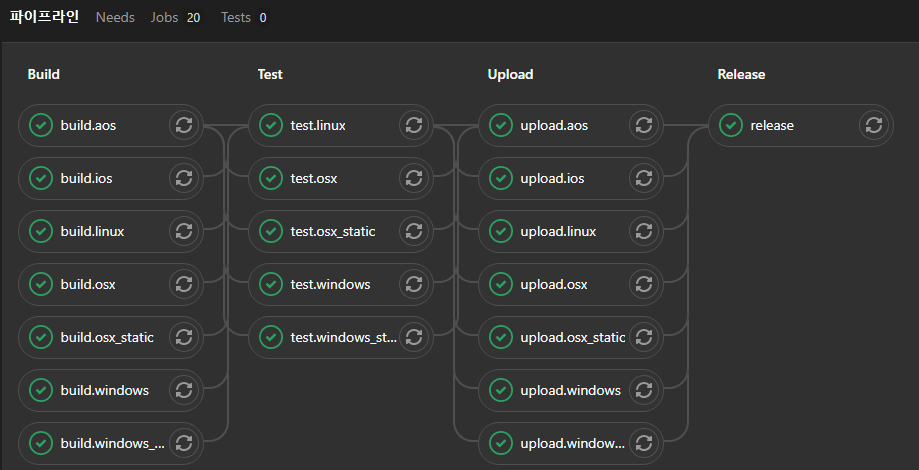Click the Build stage heading

(44, 74)
